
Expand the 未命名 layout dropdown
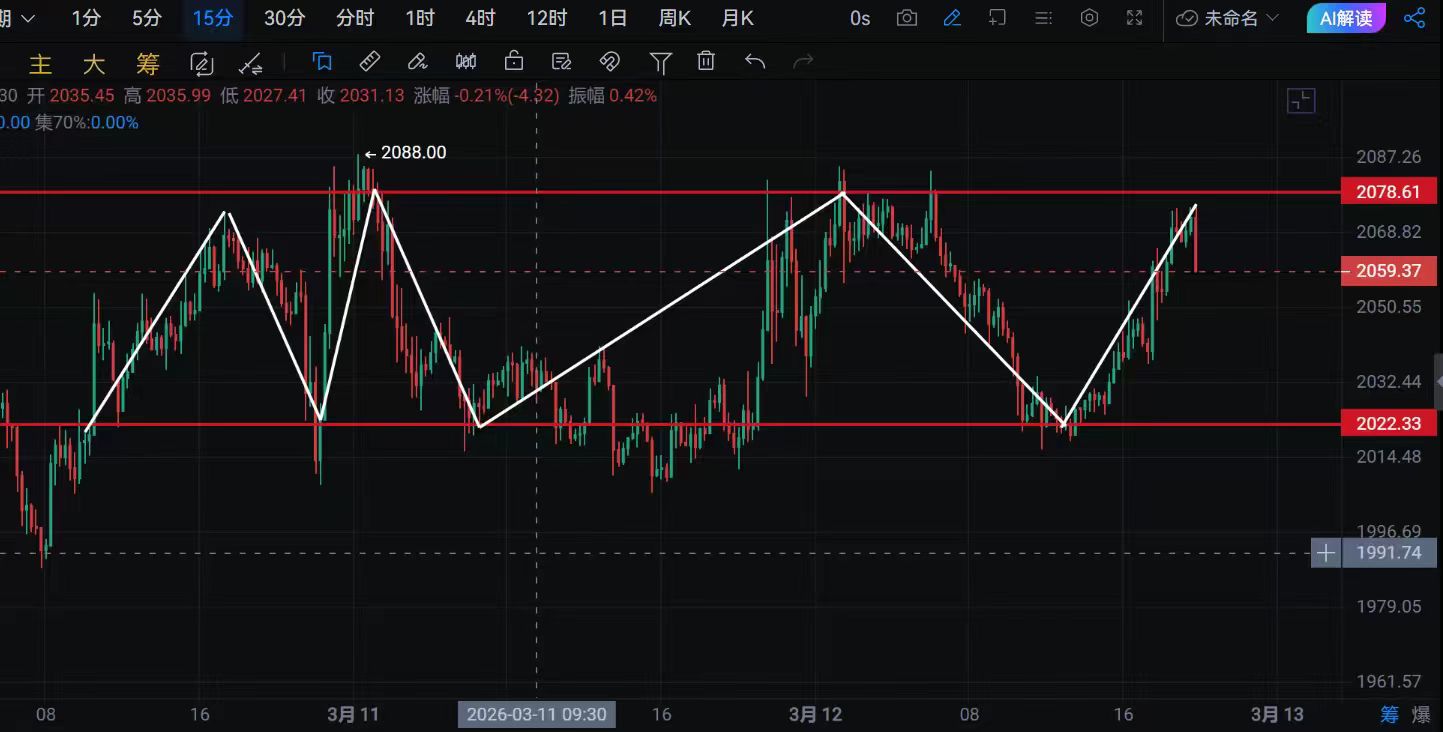(1228, 18)
